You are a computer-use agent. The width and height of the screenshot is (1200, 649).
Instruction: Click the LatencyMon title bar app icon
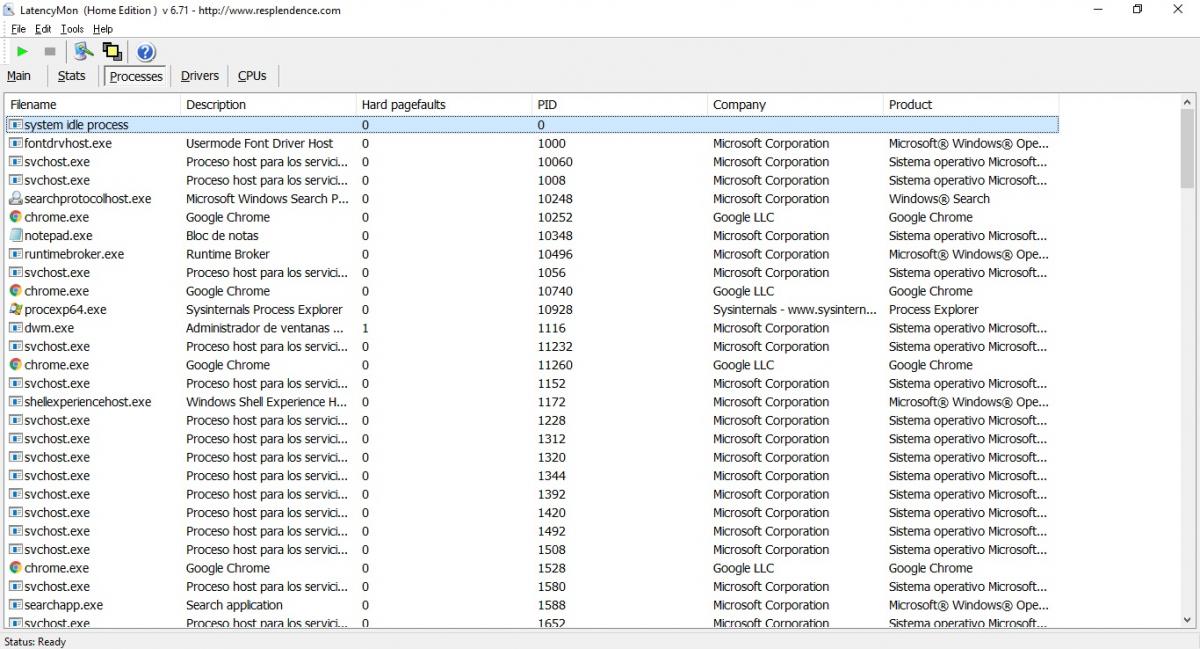pos(9,10)
